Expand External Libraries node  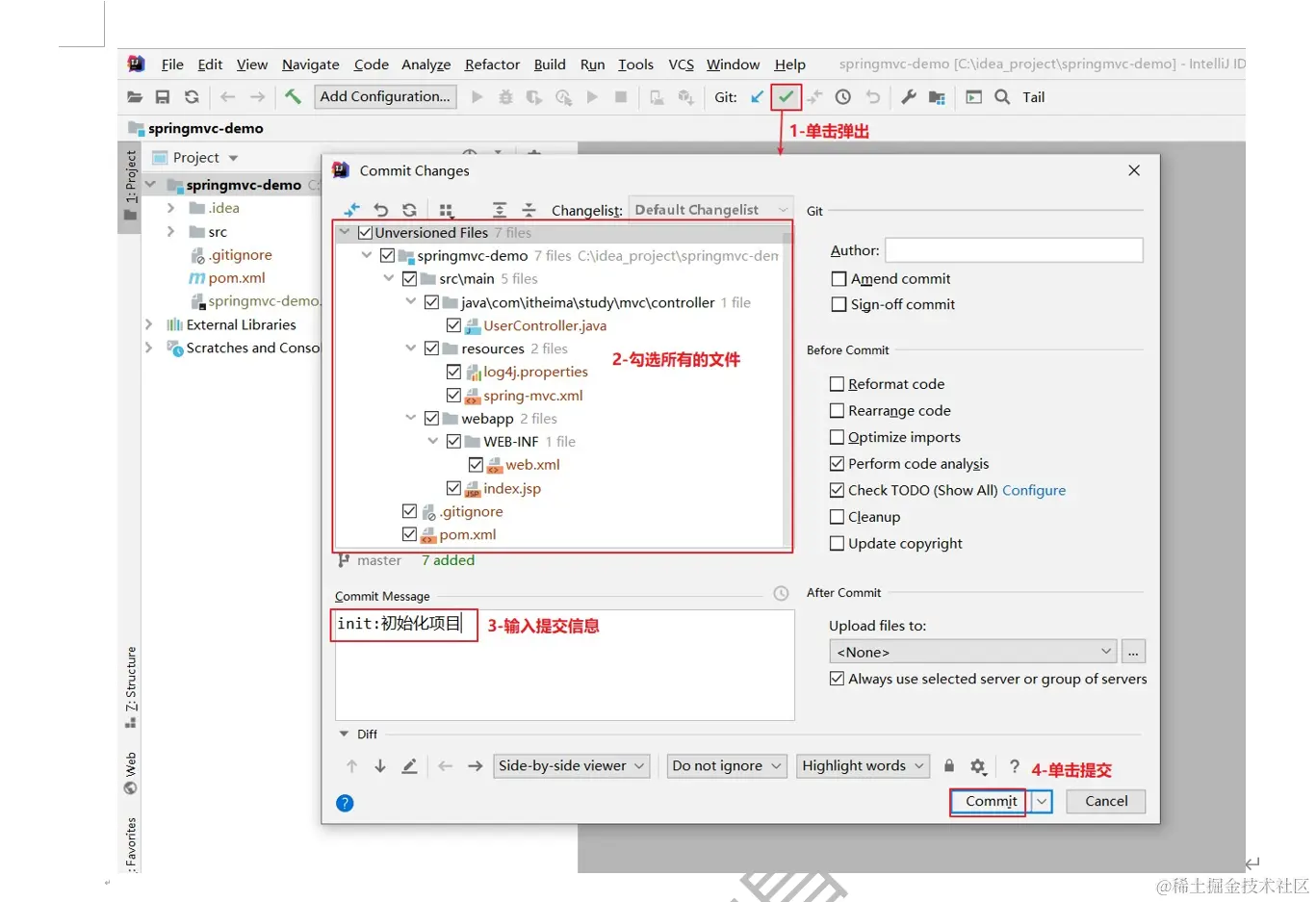pyautogui.click(x=148, y=324)
